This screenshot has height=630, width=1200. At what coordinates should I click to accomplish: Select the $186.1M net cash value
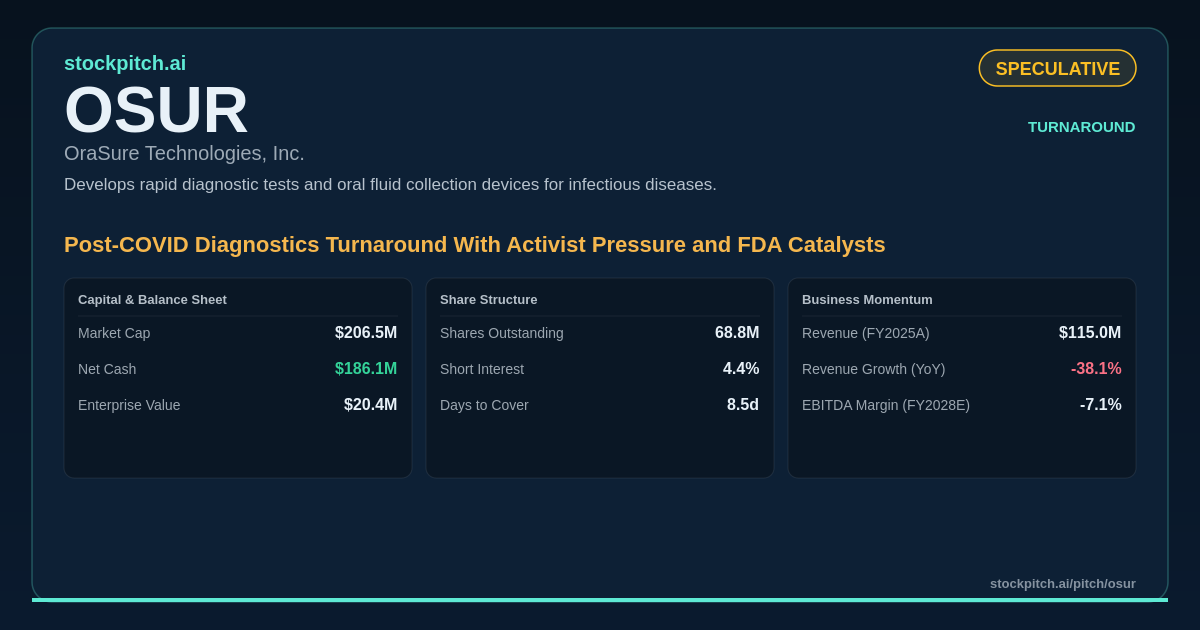(x=366, y=369)
